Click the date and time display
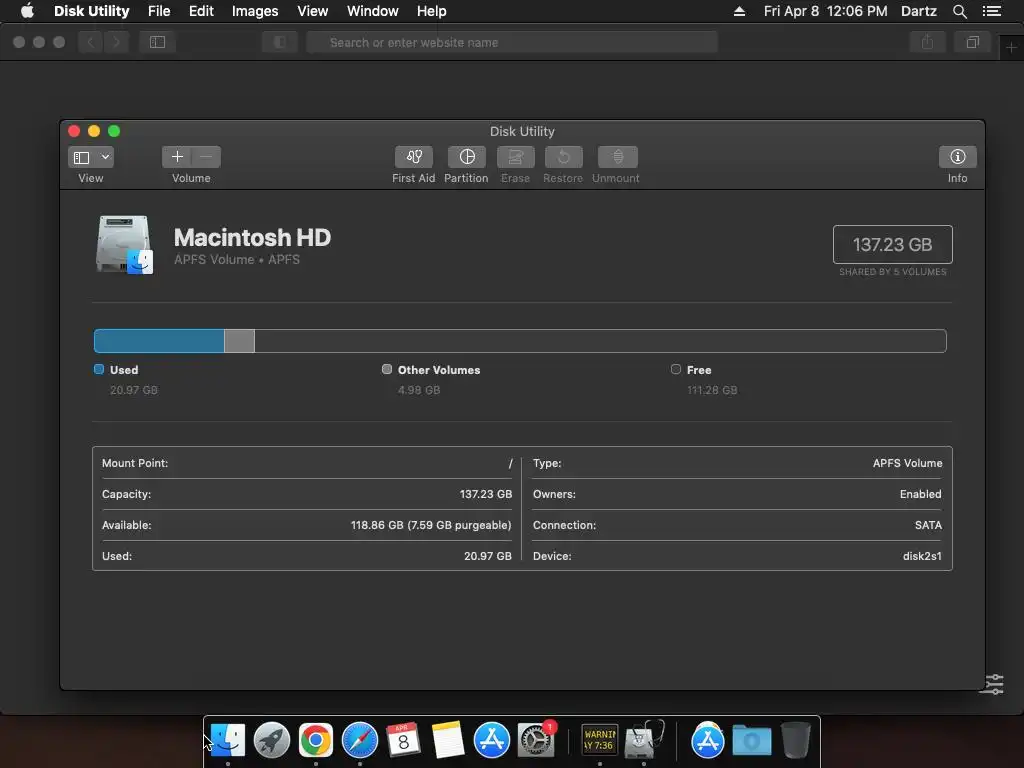Image resolution: width=1024 pixels, height=768 pixels. point(825,11)
